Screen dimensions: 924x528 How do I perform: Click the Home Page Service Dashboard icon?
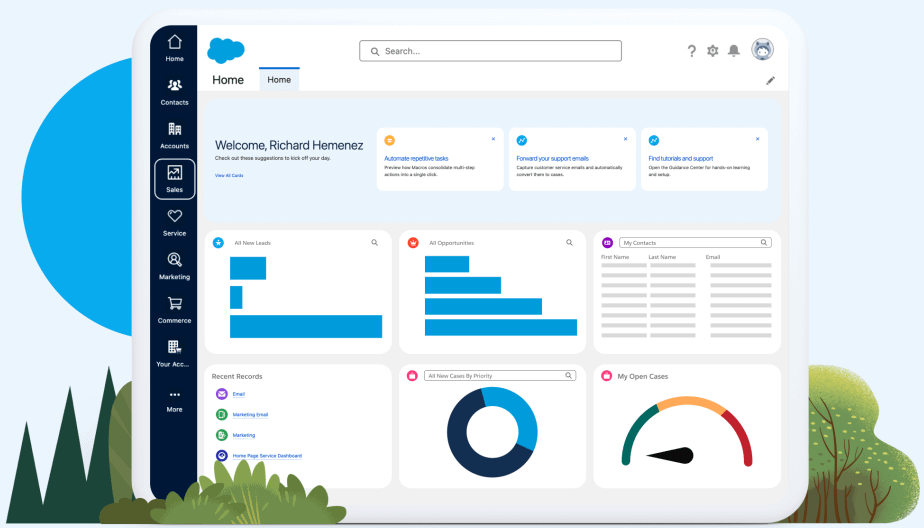pos(222,456)
